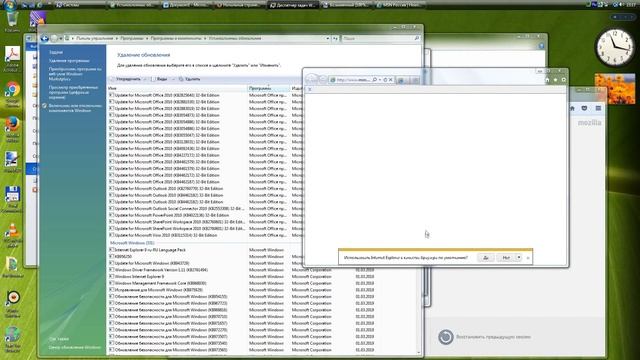Click the analog clock gadget
Viewport: 640px width, 360px height.
coord(615,47)
